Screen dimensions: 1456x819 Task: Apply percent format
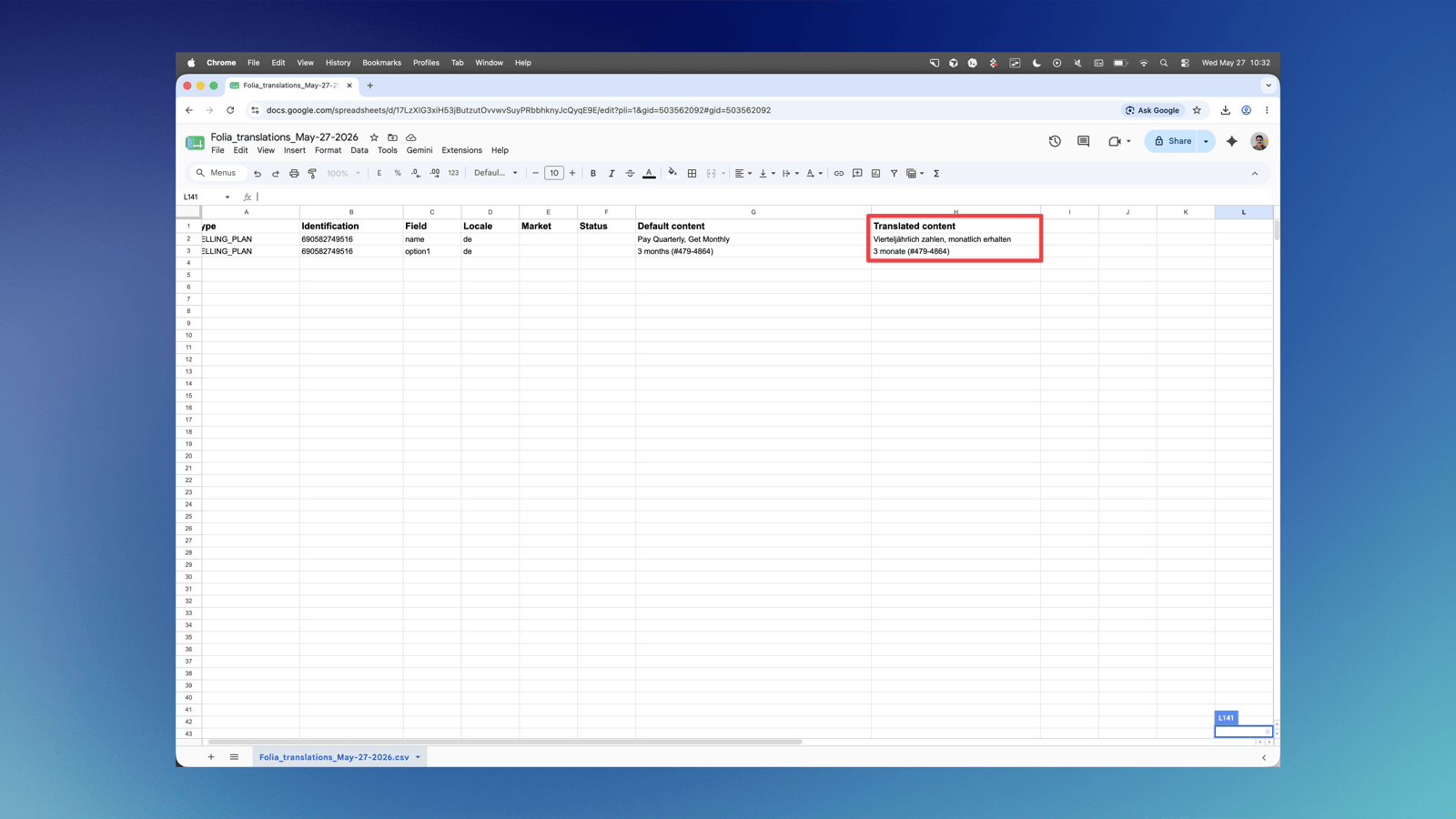(x=398, y=173)
